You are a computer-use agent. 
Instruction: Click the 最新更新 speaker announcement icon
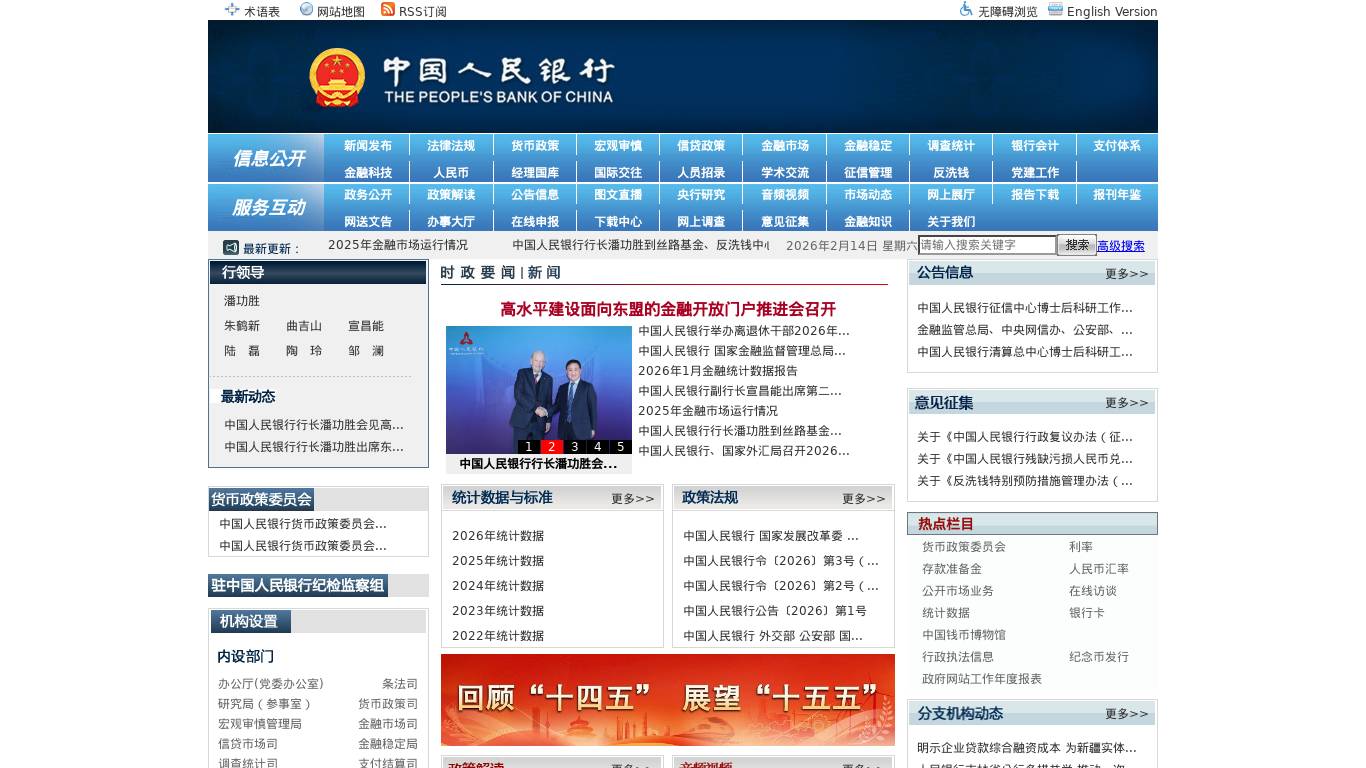(x=231, y=246)
